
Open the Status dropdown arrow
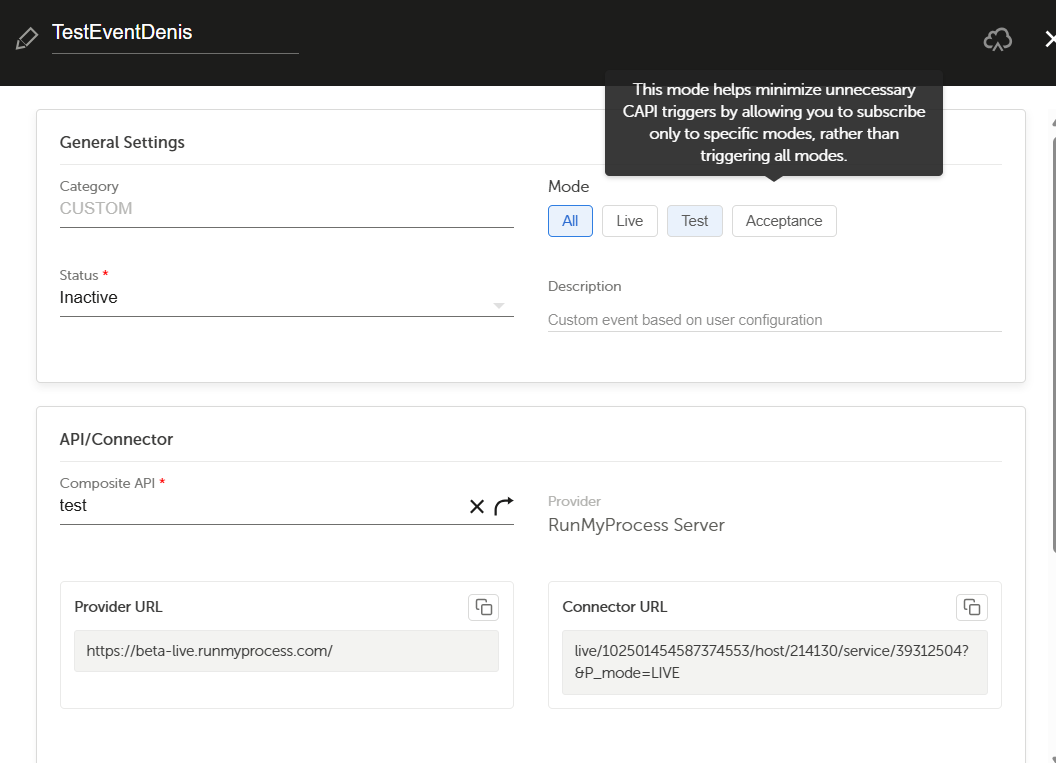pos(499,306)
